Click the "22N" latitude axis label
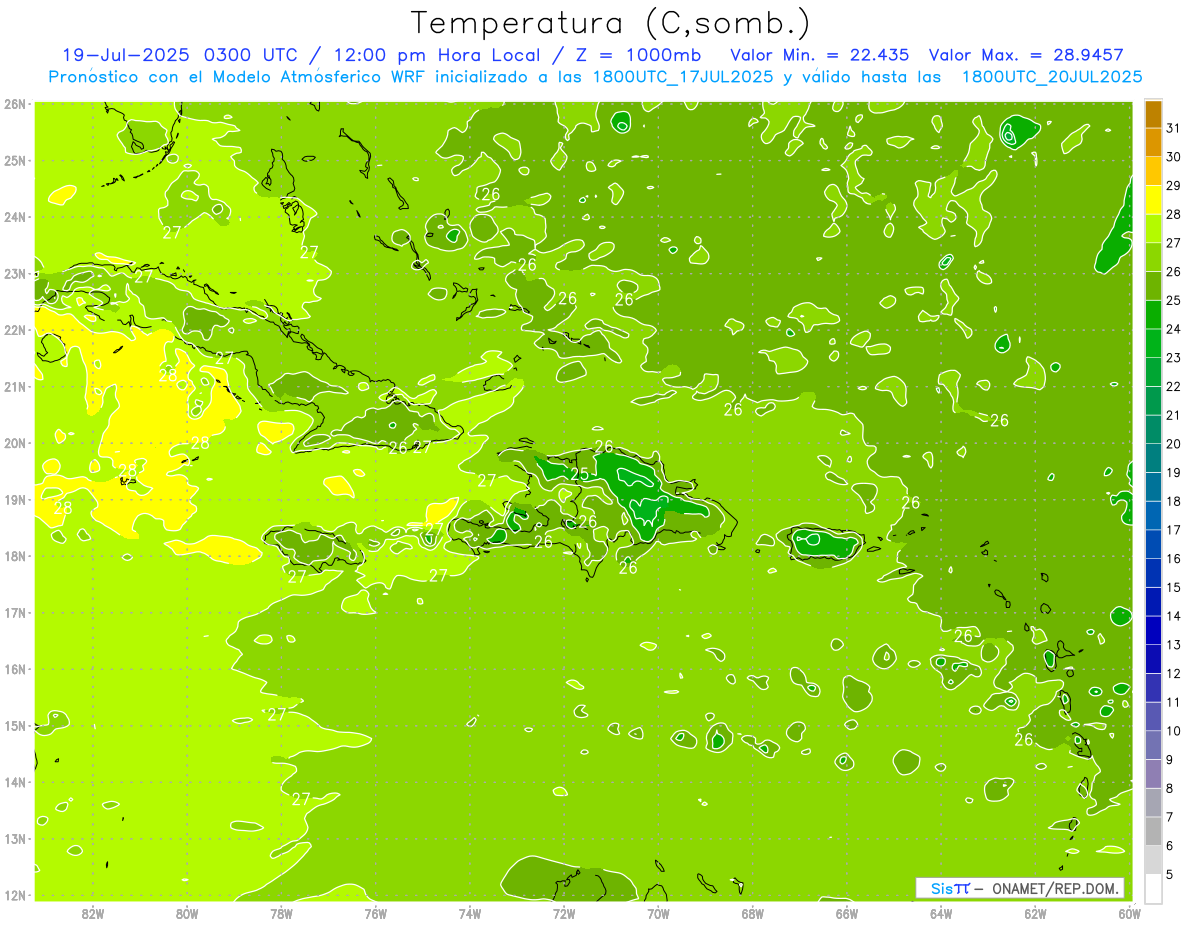The height and width of the screenshot is (927, 1200). tap(14, 330)
